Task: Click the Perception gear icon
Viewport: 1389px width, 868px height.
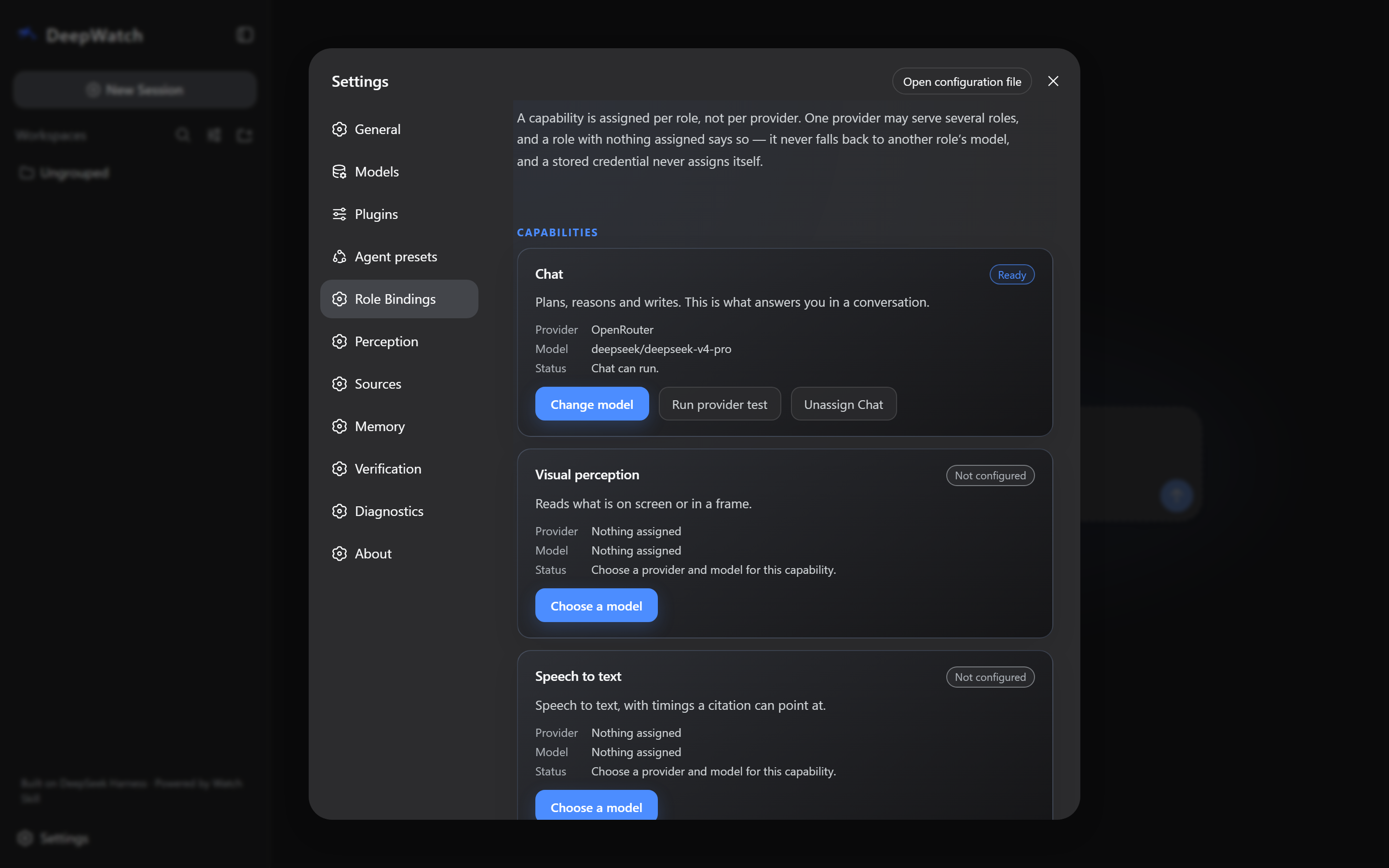Action: (339, 341)
